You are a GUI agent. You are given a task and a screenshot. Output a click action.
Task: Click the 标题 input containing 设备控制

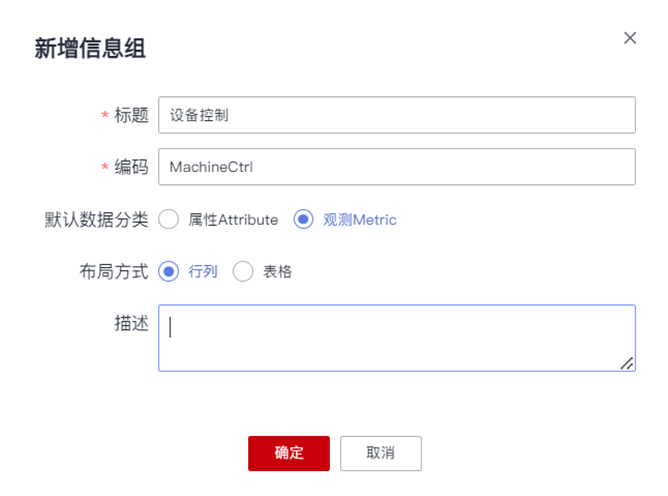396,115
